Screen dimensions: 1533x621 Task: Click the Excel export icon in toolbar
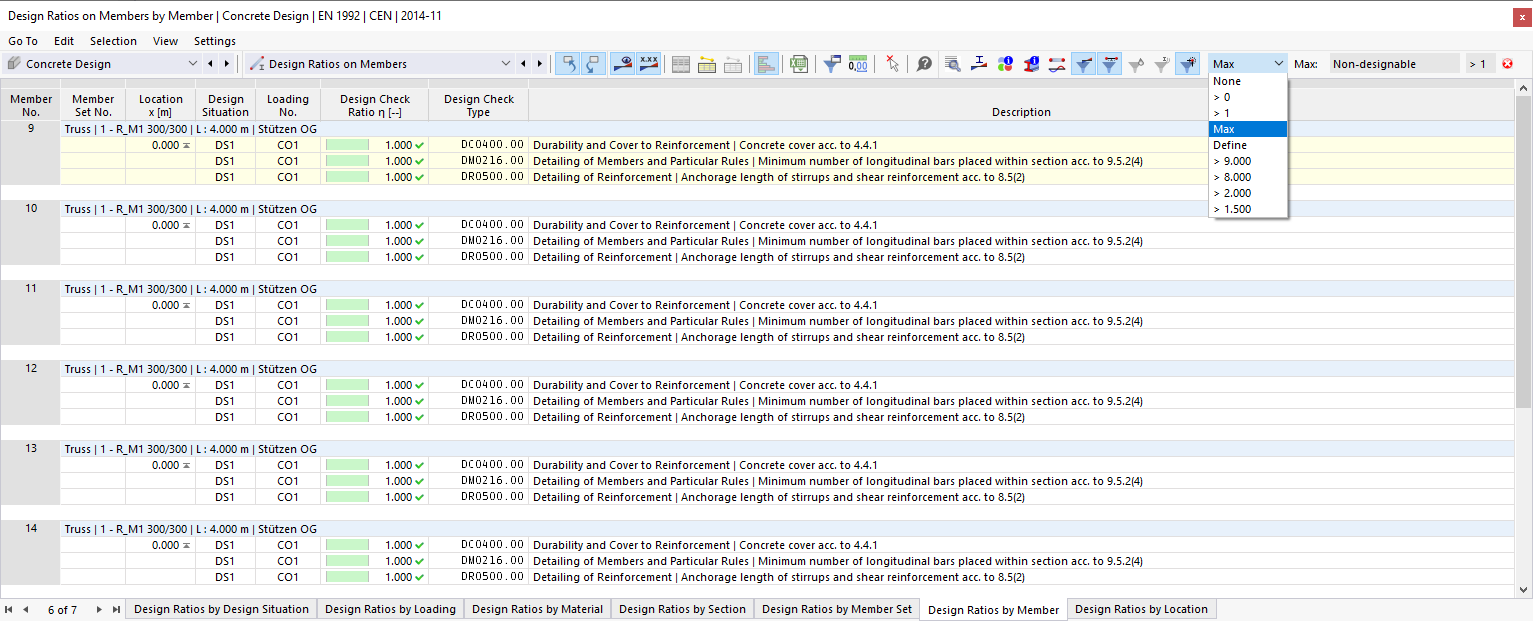[799, 64]
